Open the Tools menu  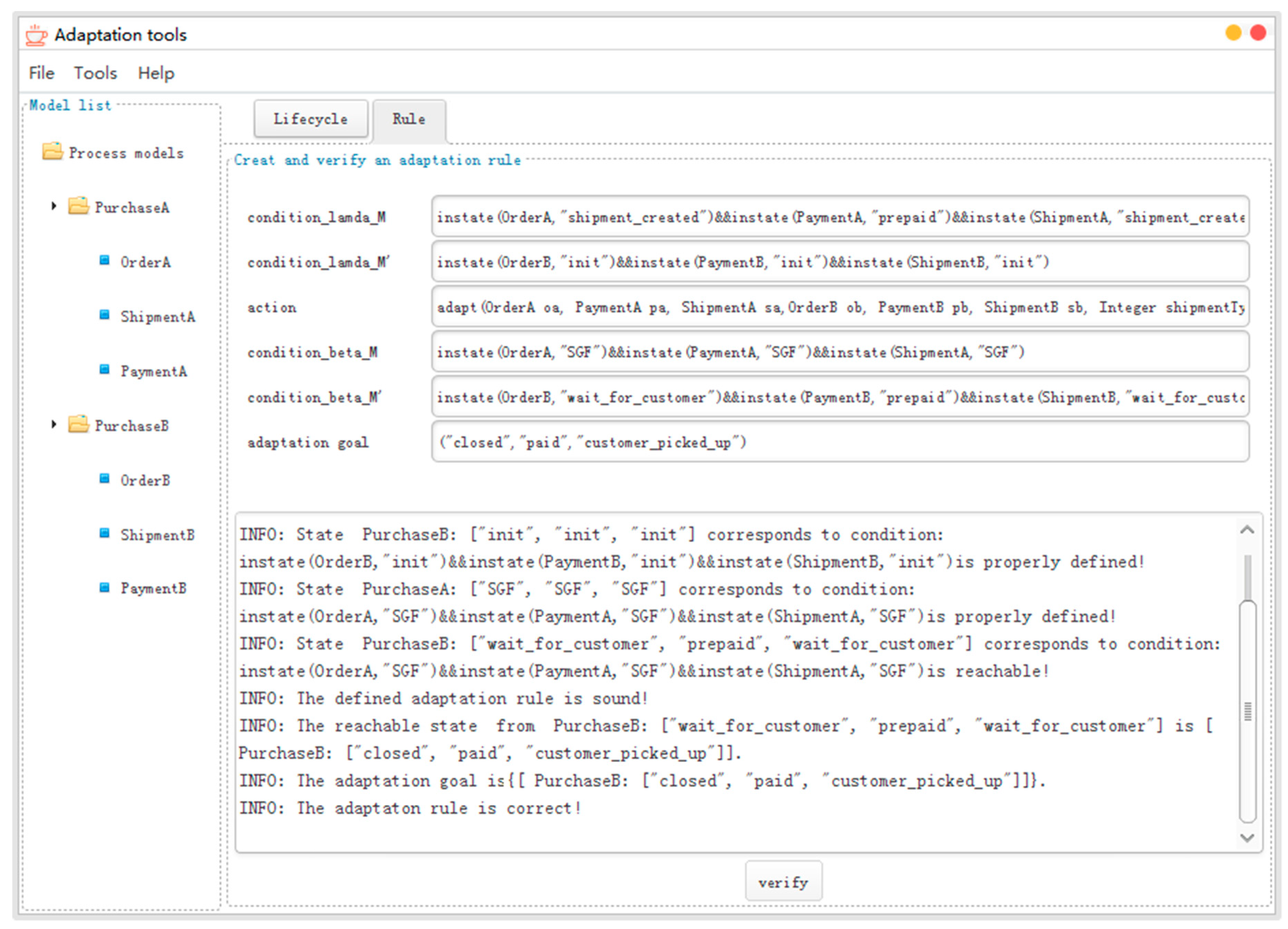[95, 73]
